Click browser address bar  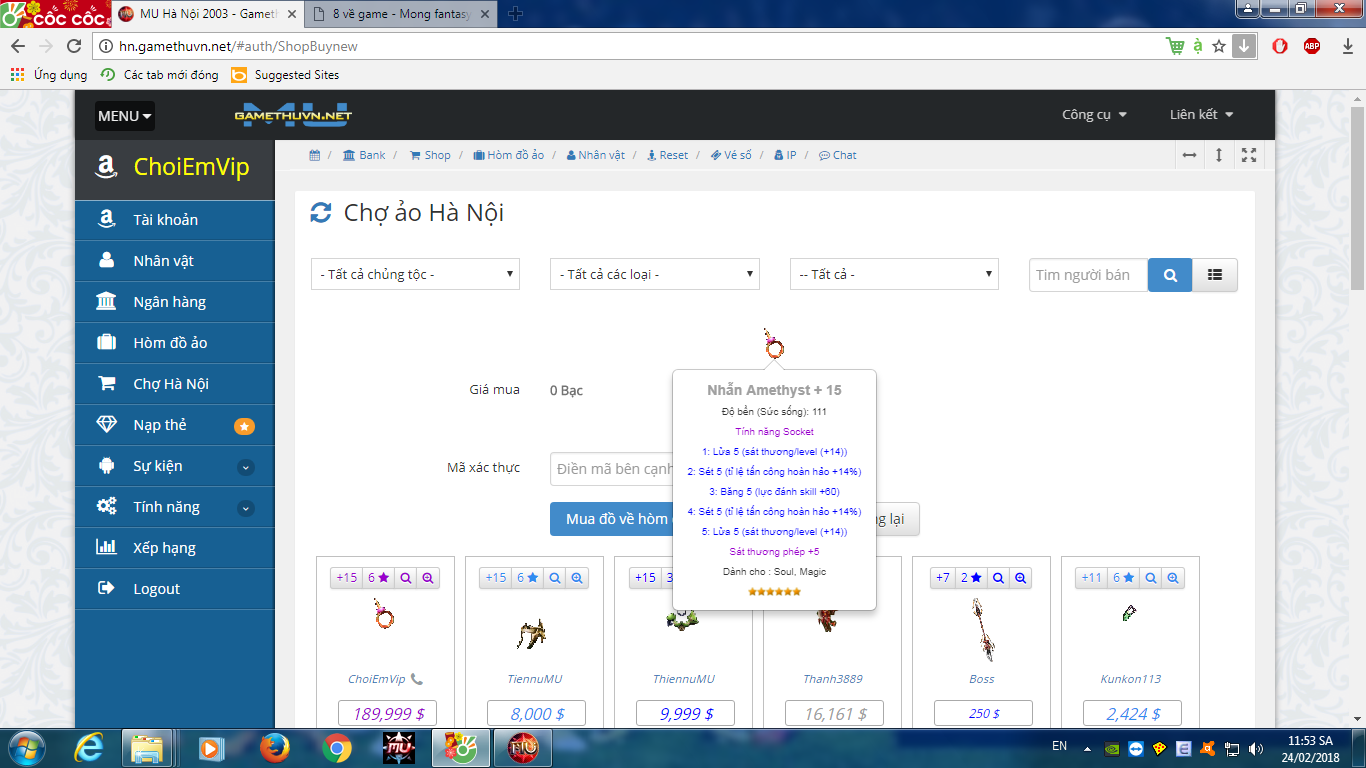click(x=630, y=46)
